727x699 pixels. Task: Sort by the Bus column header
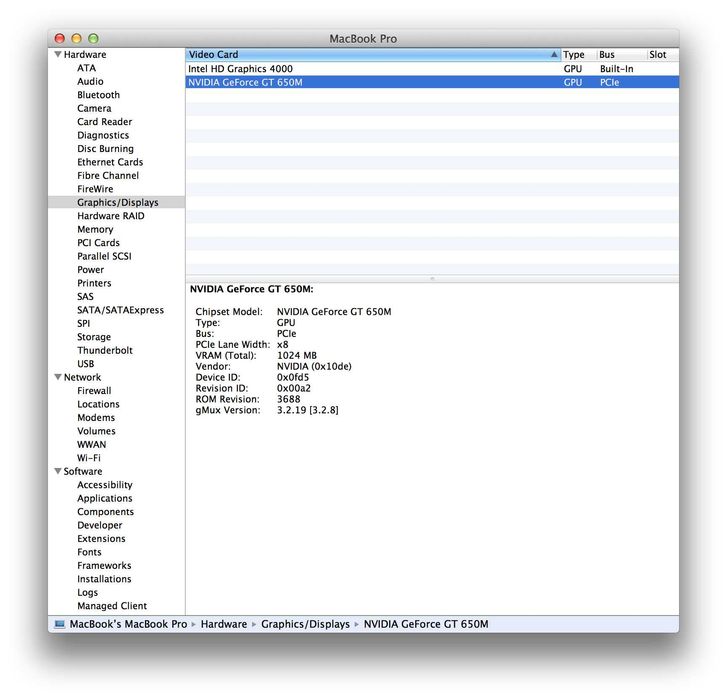click(621, 55)
